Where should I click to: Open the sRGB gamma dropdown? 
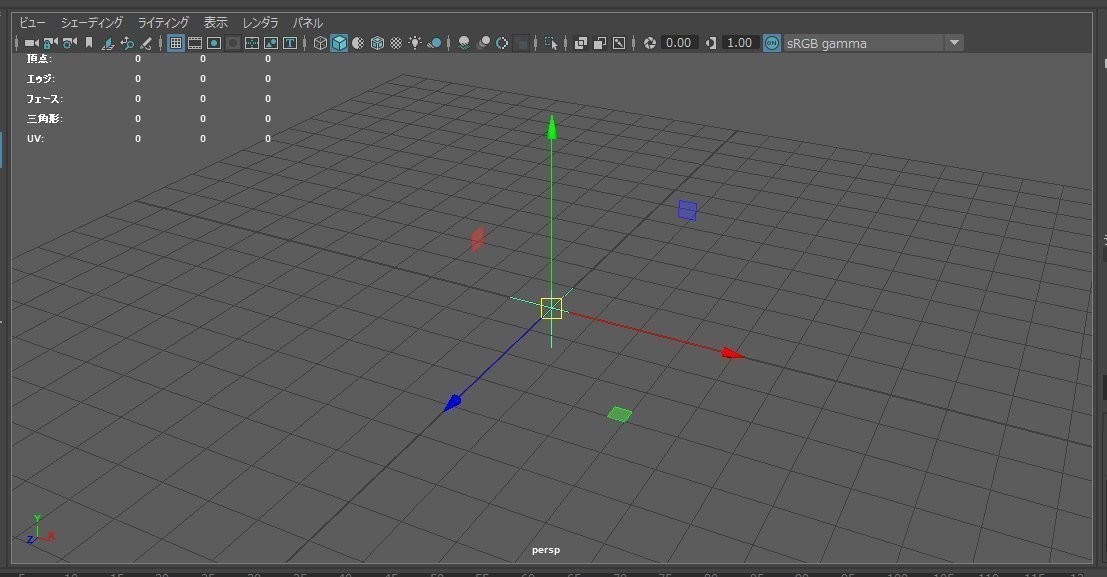[x=953, y=42]
